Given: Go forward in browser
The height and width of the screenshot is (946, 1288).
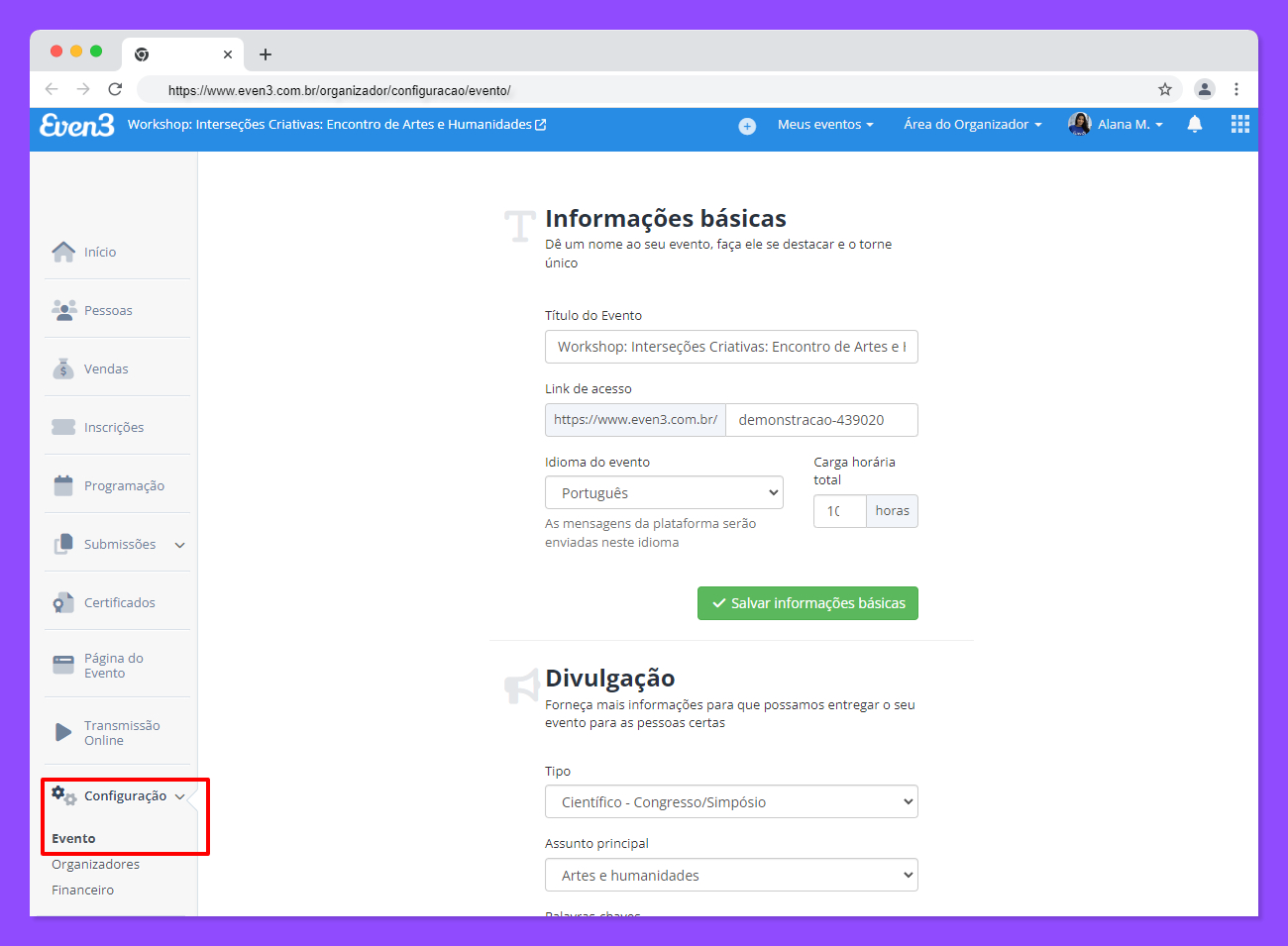Looking at the screenshot, I should point(83,89).
